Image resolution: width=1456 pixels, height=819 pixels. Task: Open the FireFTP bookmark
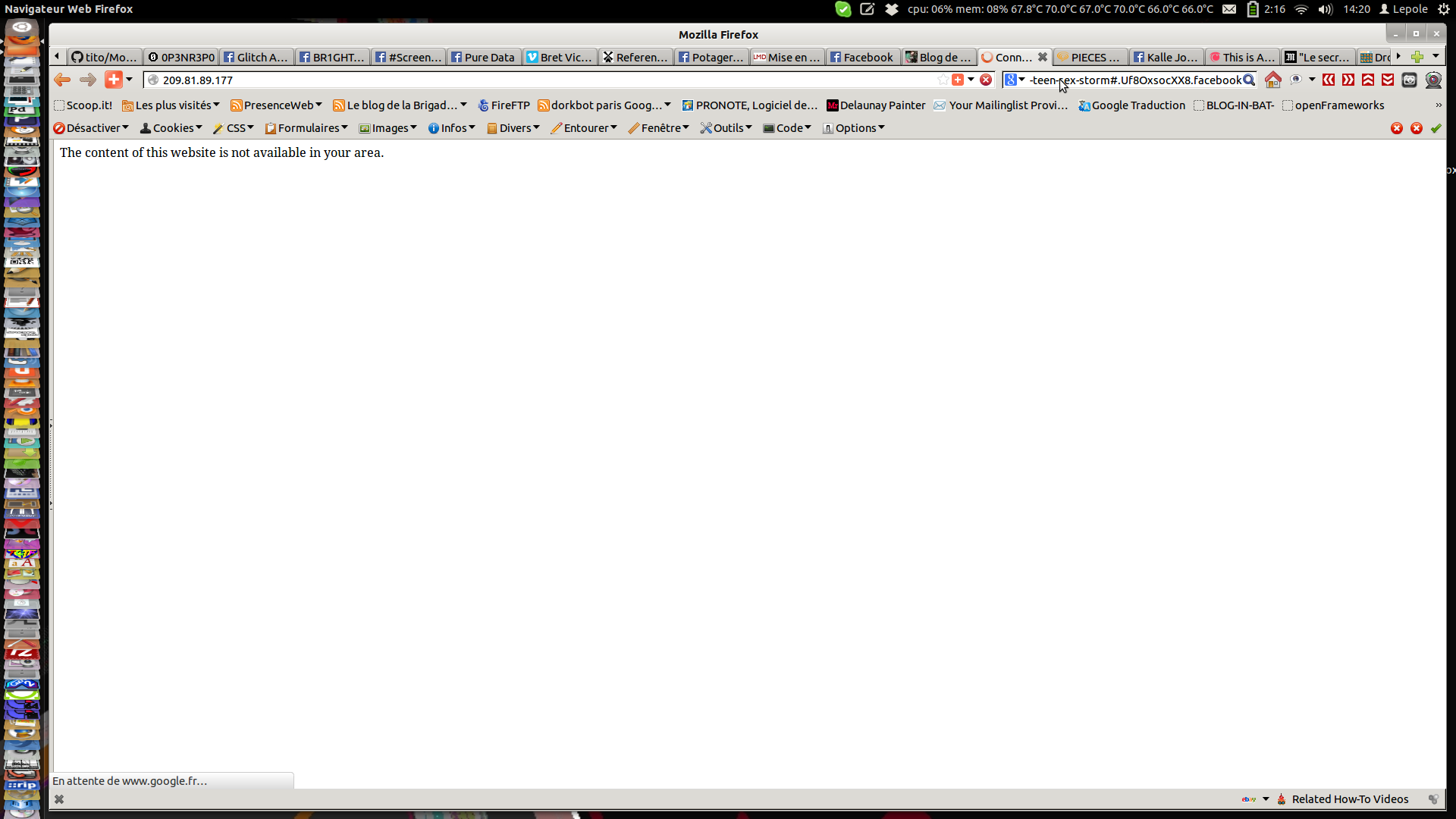point(504,105)
